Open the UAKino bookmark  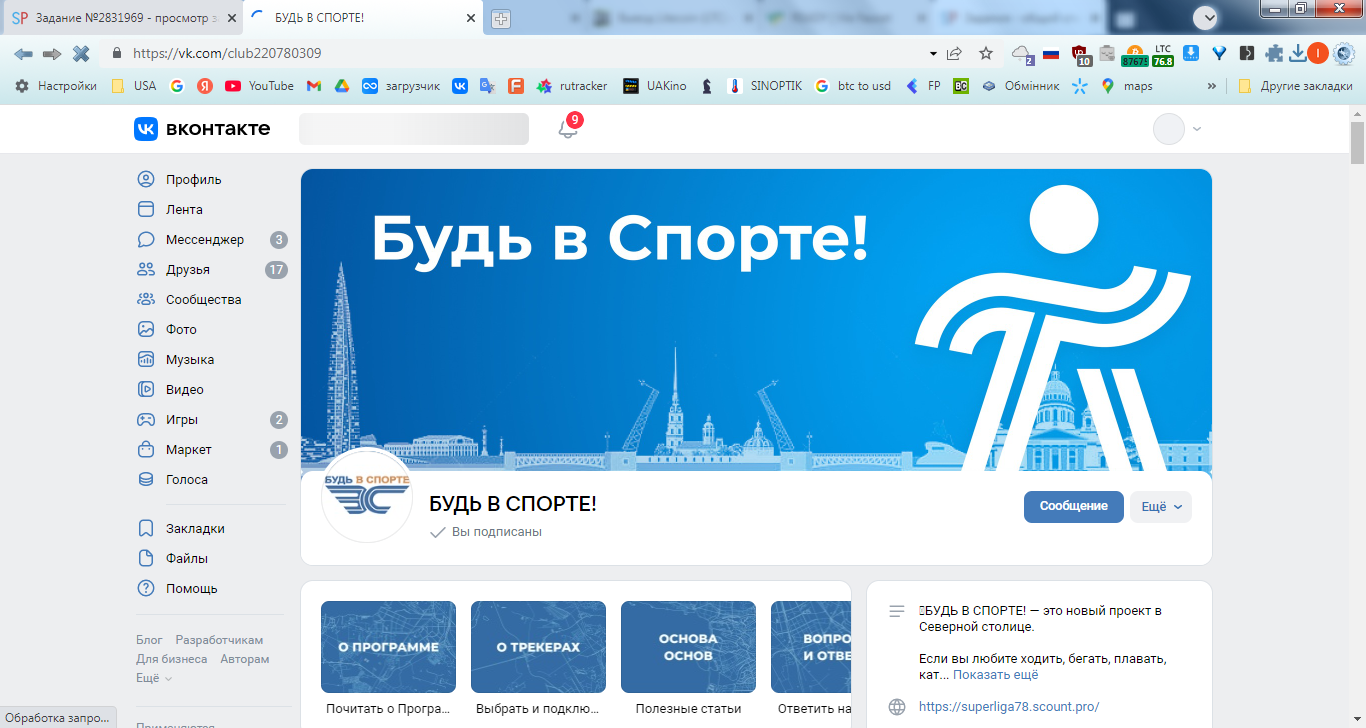[654, 86]
